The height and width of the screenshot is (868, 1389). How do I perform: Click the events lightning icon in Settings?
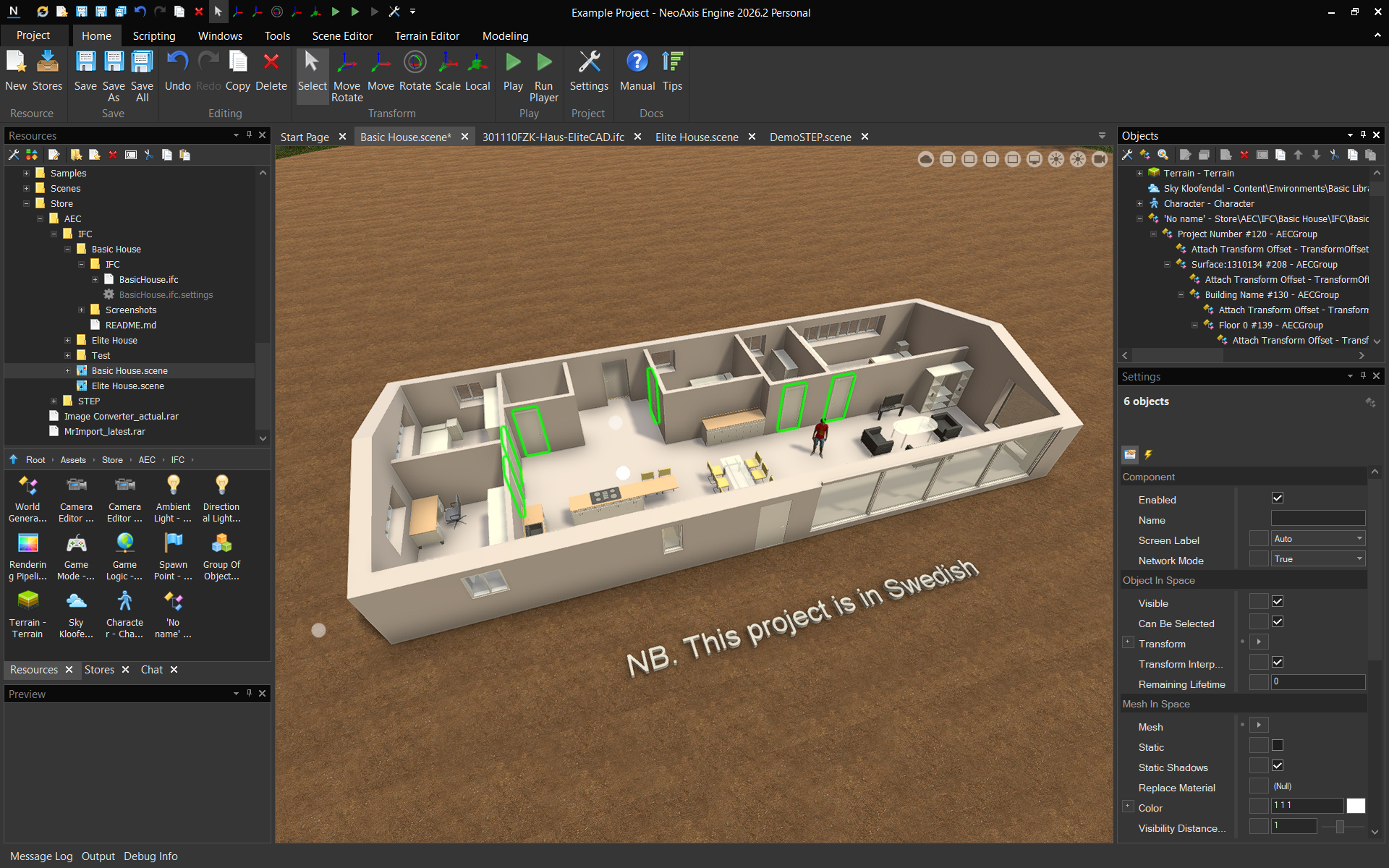pyautogui.click(x=1148, y=454)
